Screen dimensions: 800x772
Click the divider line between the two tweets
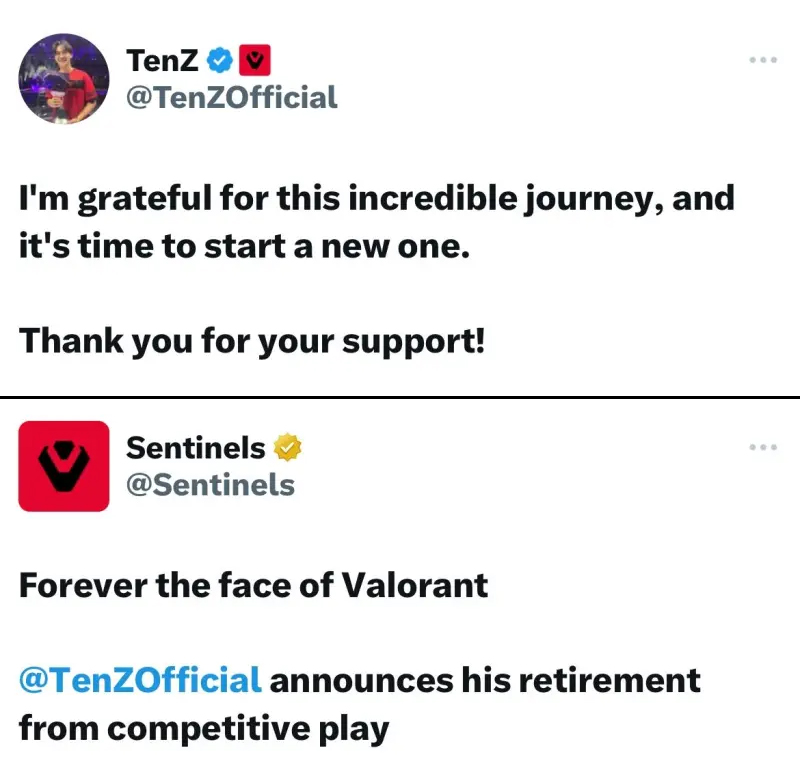400,397
